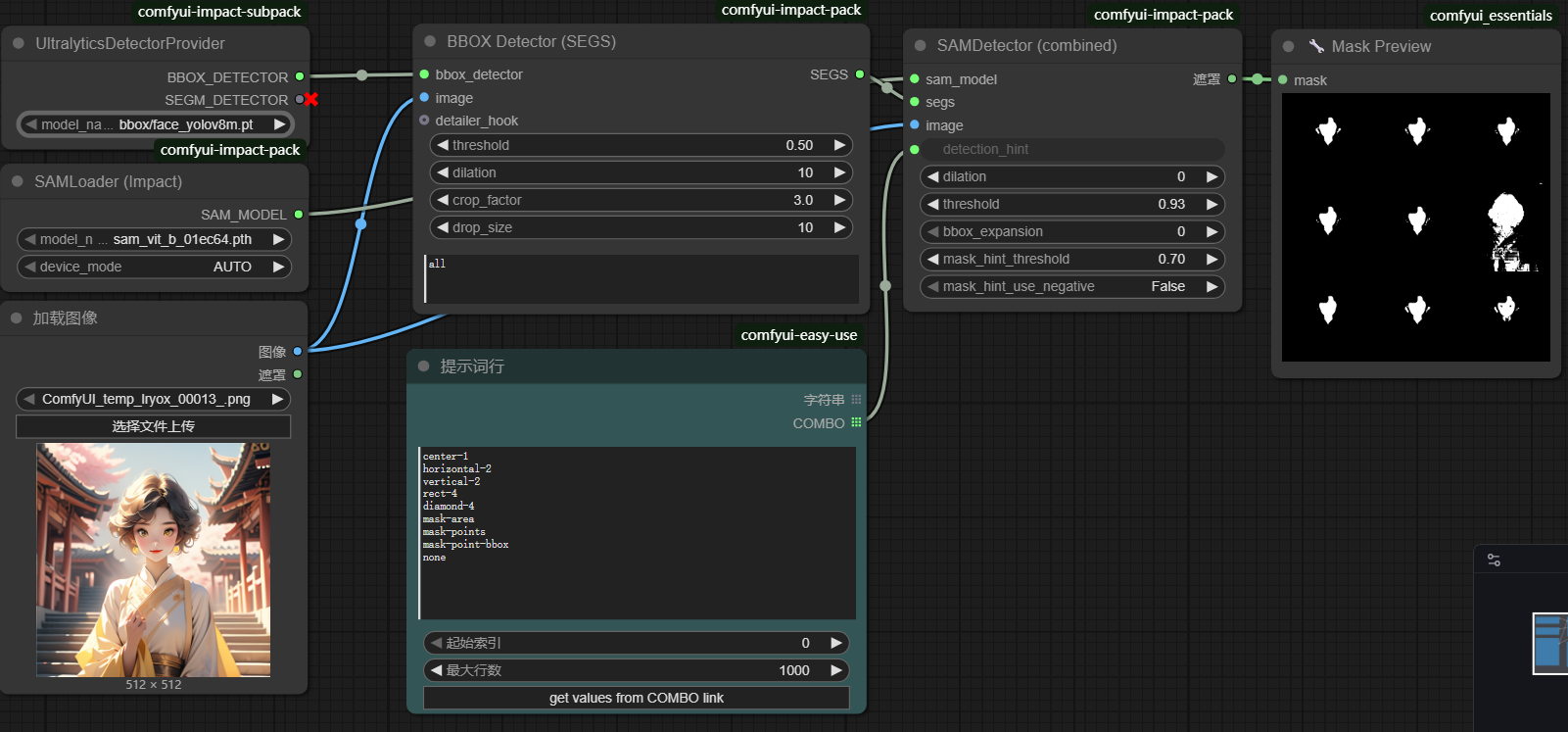Viewport: 1568px width, 732px height.
Task: Collapse the BBOX Detector (SEGS) node
Action: click(x=430, y=41)
